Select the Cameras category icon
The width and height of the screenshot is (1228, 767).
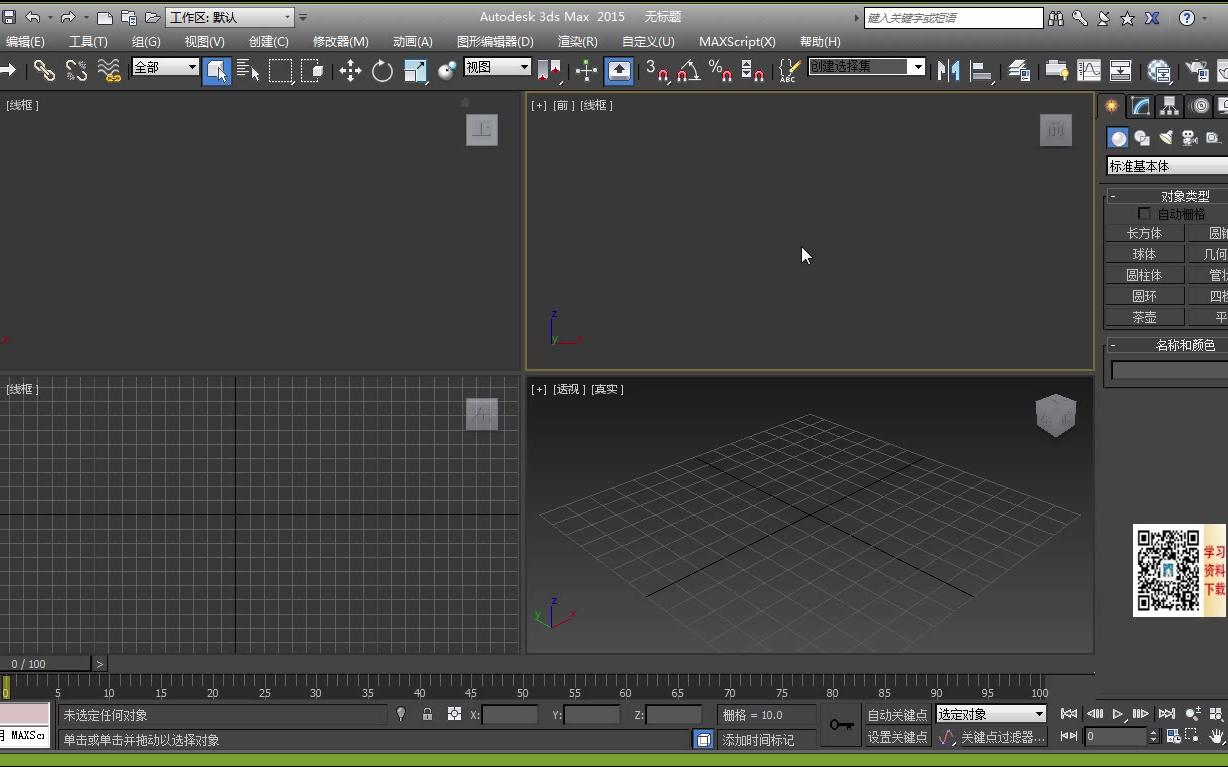(x=1188, y=137)
